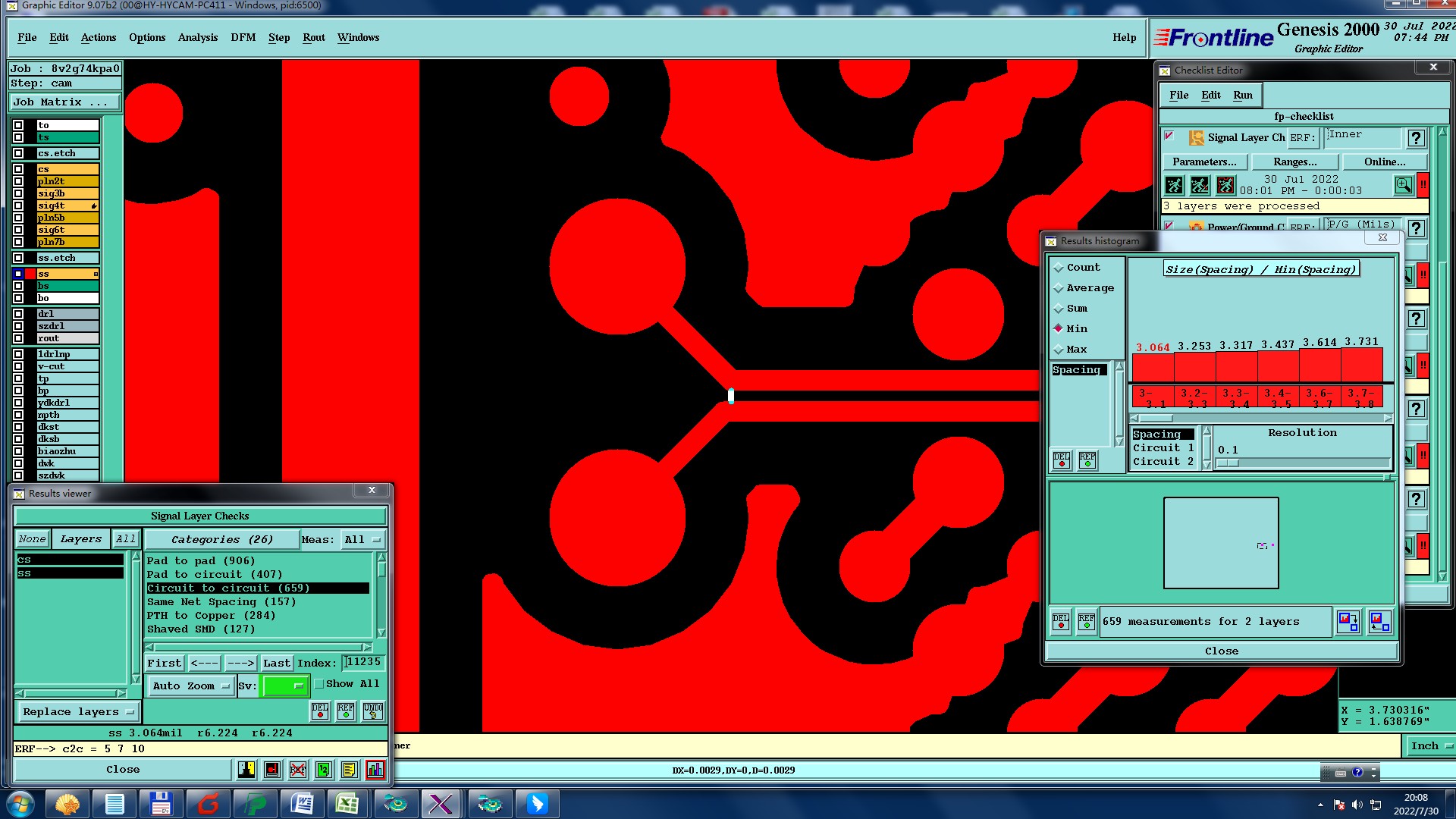Viewport: 1456px width, 819px height.
Task: Open the Analysis menu
Action: pos(197,37)
